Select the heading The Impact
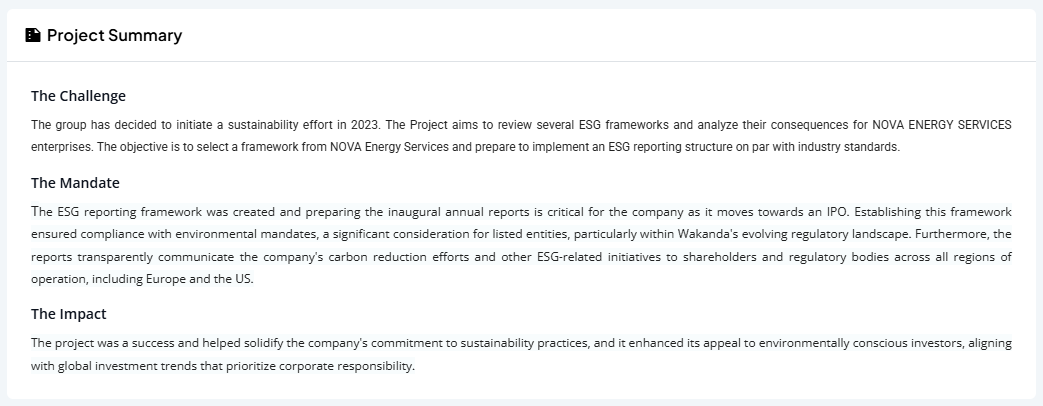 coord(69,314)
